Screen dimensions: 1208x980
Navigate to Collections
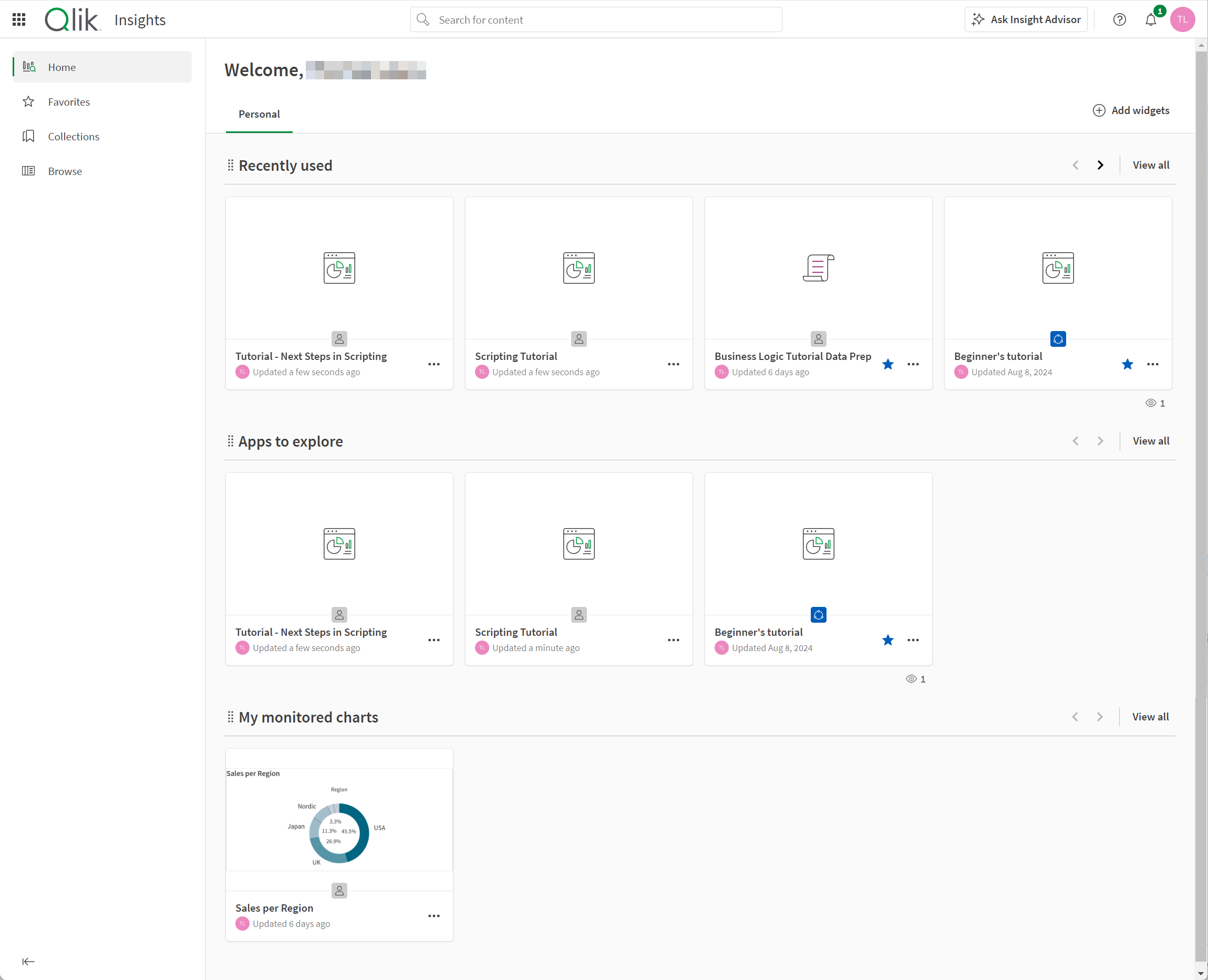click(74, 136)
